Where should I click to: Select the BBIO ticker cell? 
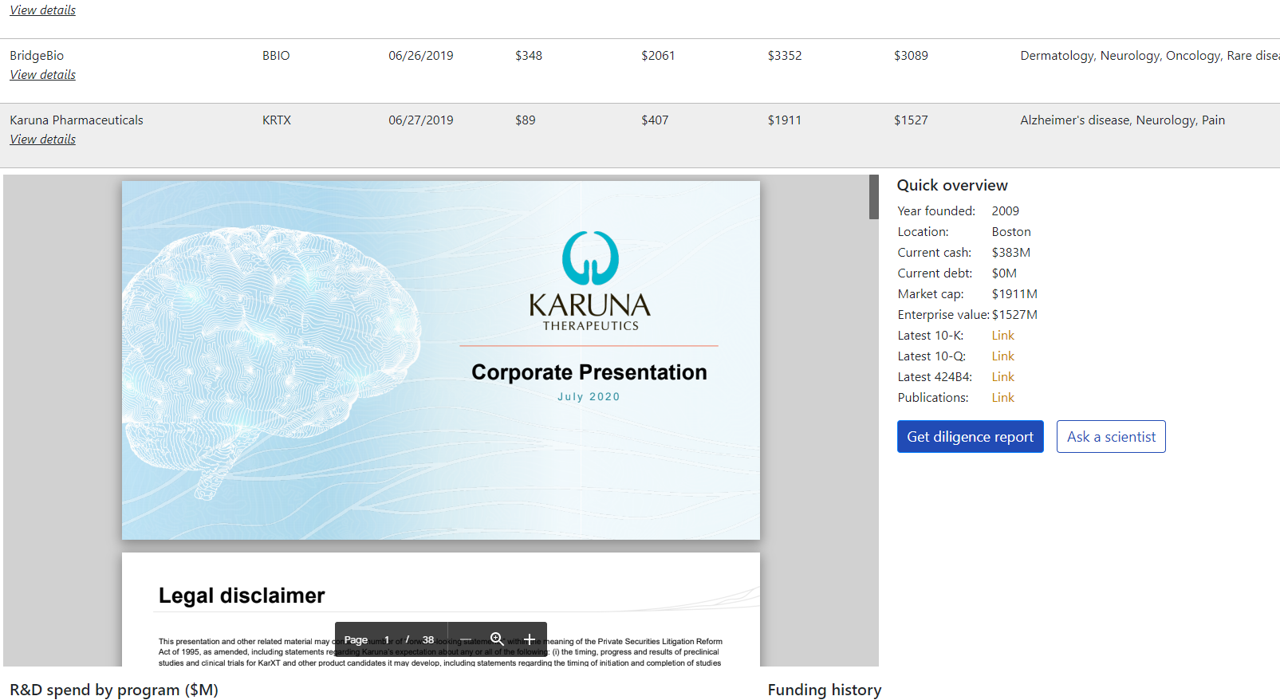[x=276, y=56]
